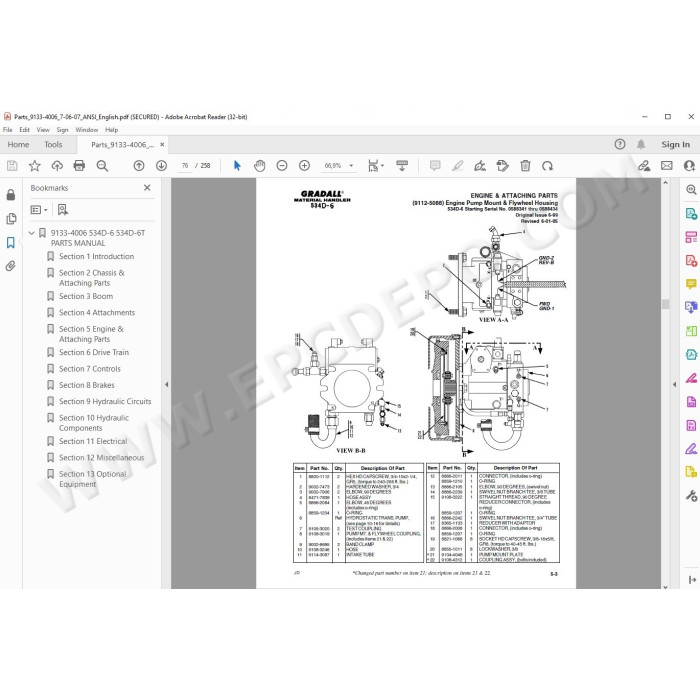Image resolution: width=700 pixels, height=700 pixels.
Task: Click the find bookmark icon
Action: click(x=63, y=210)
